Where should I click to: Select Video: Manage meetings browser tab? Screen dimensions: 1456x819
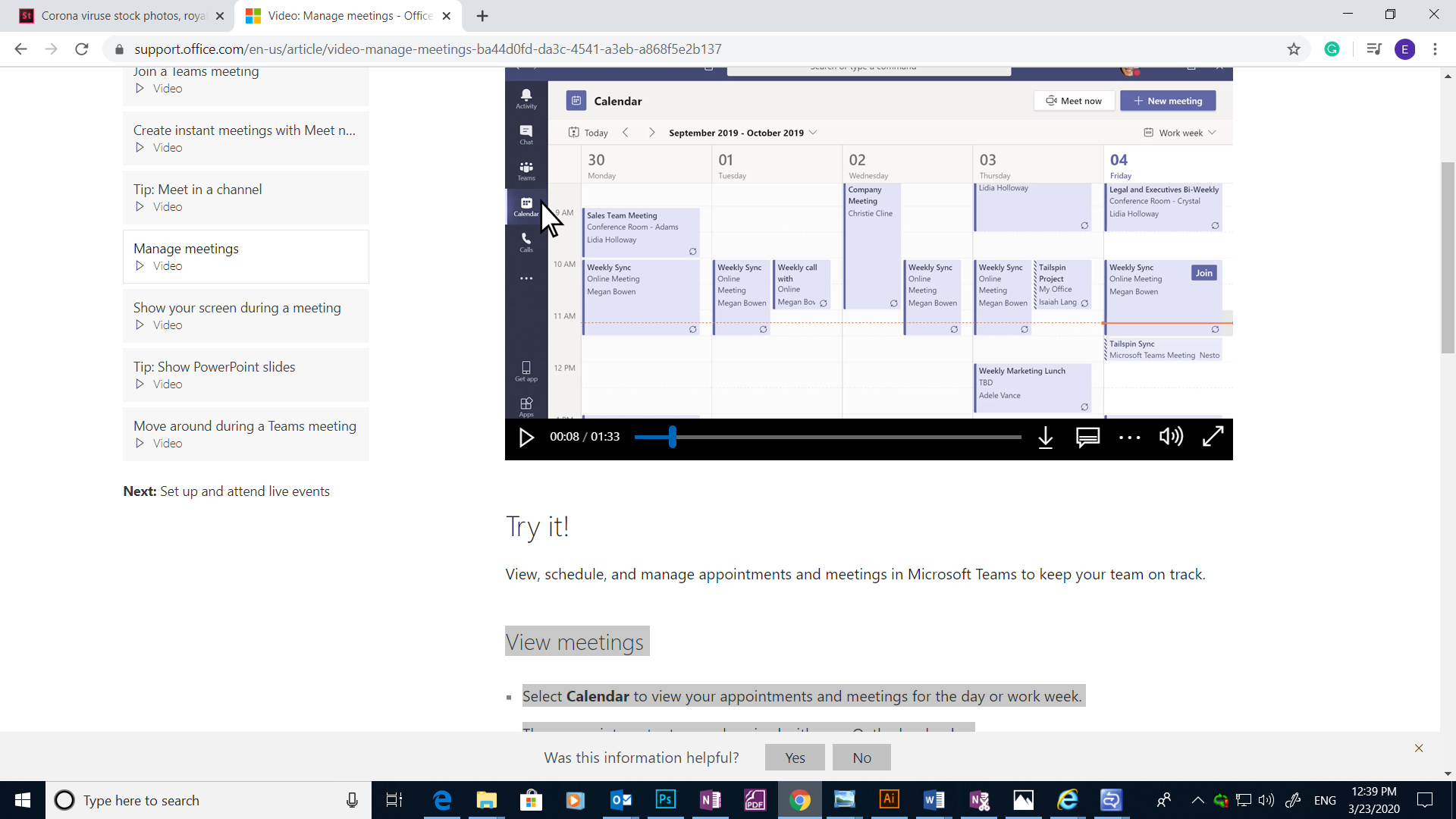point(349,16)
